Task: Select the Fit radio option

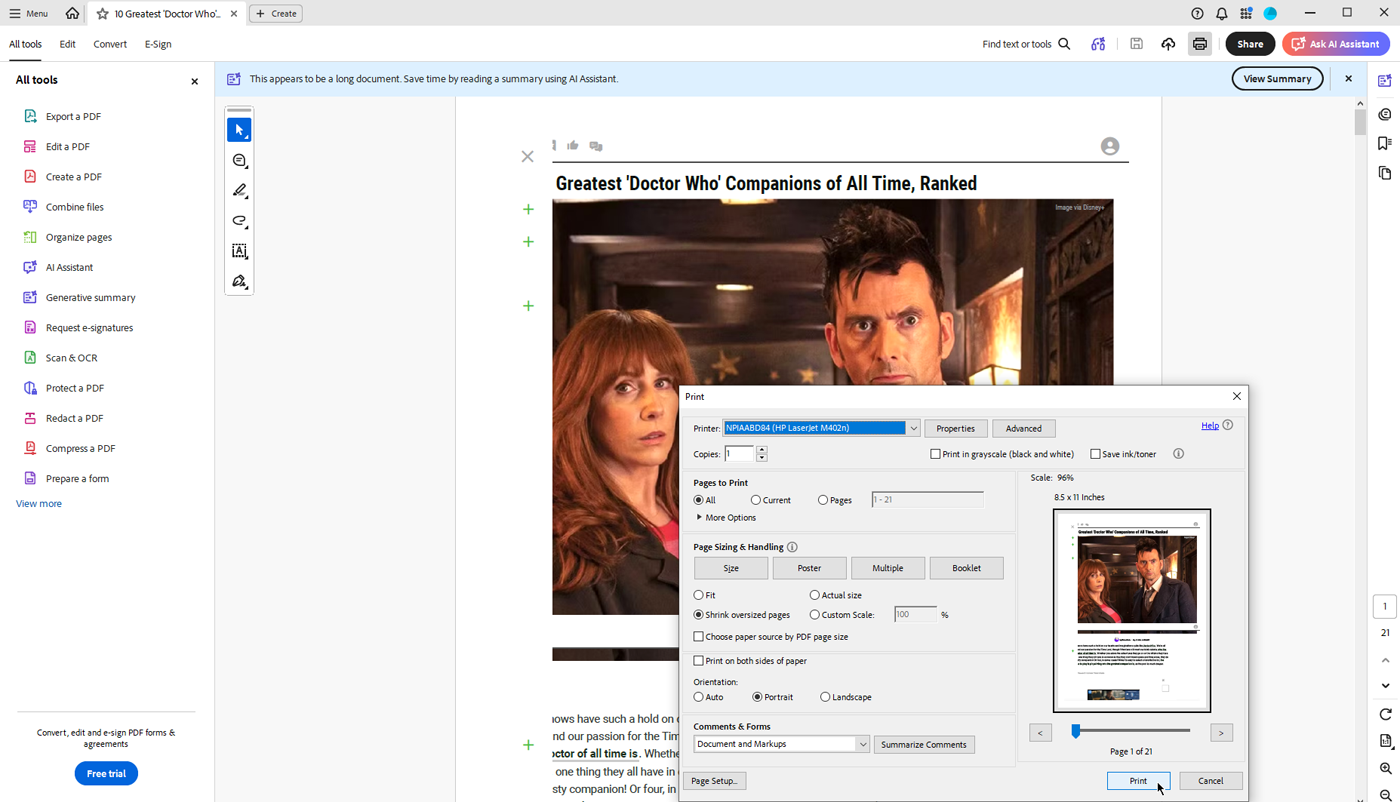Action: [x=699, y=595]
